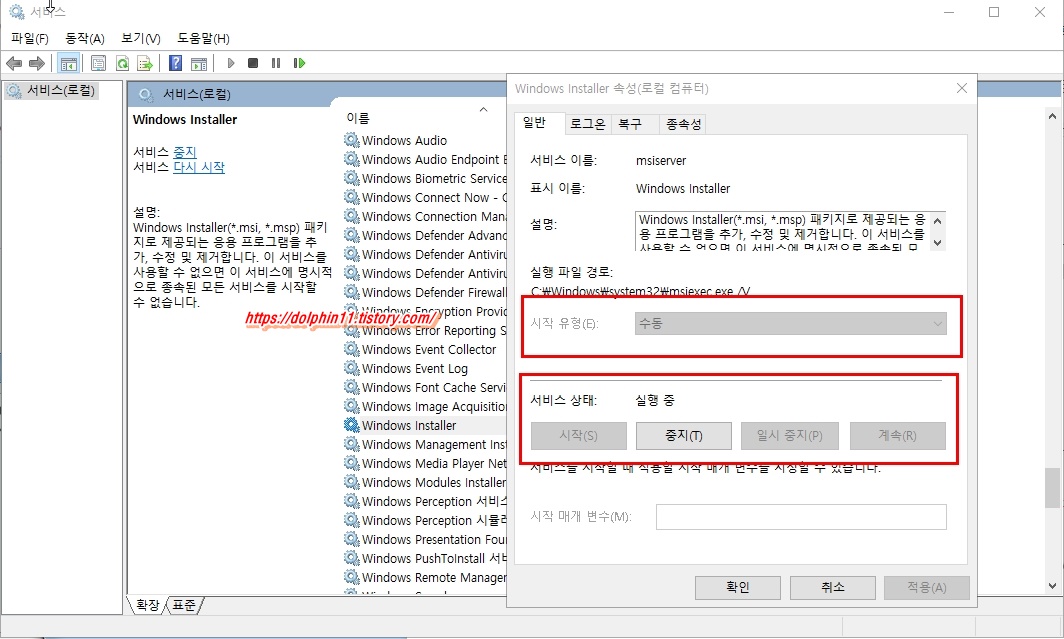Open the 동작(A) menu

coord(85,38)
